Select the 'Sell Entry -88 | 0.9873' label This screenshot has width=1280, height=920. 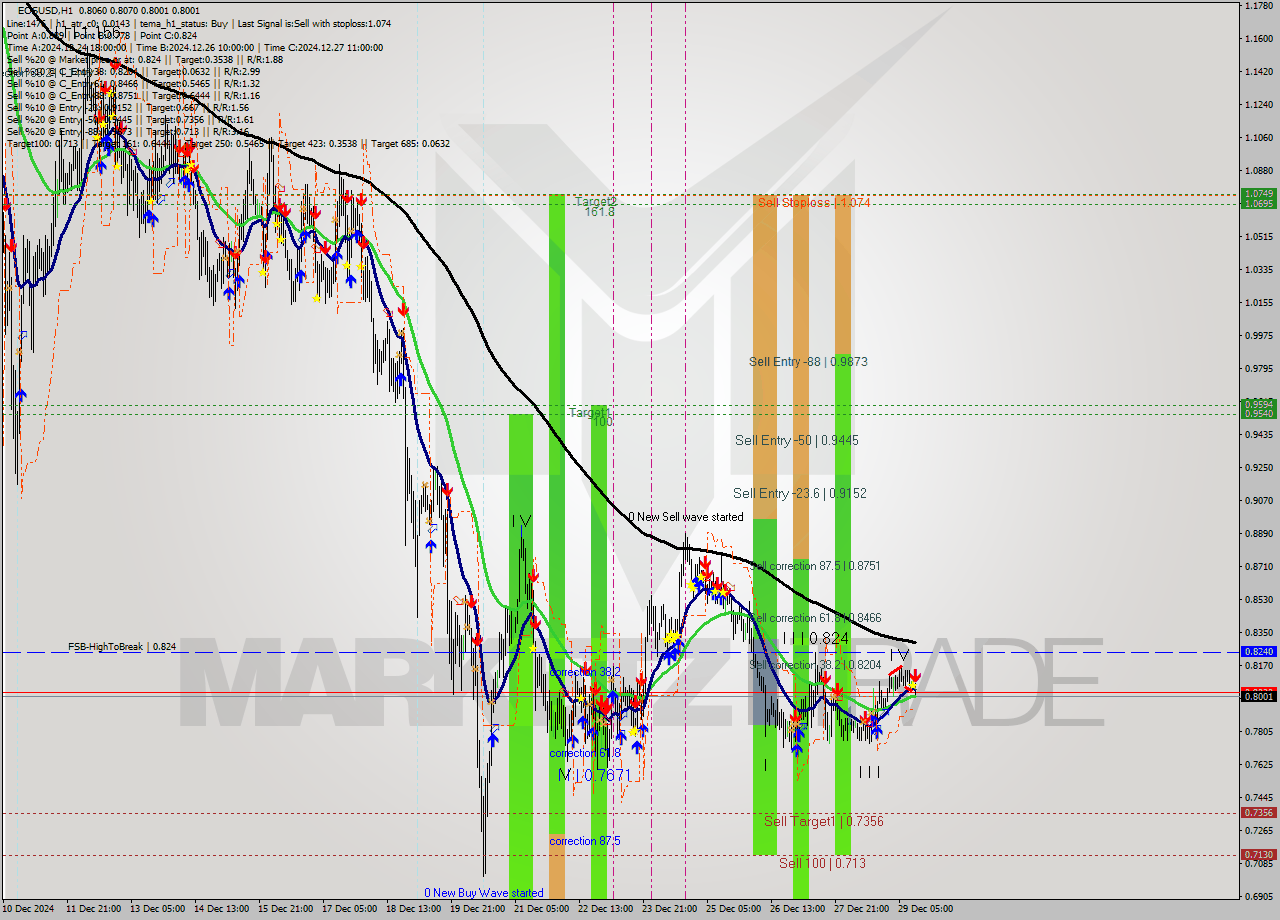(x=808, y=362)
